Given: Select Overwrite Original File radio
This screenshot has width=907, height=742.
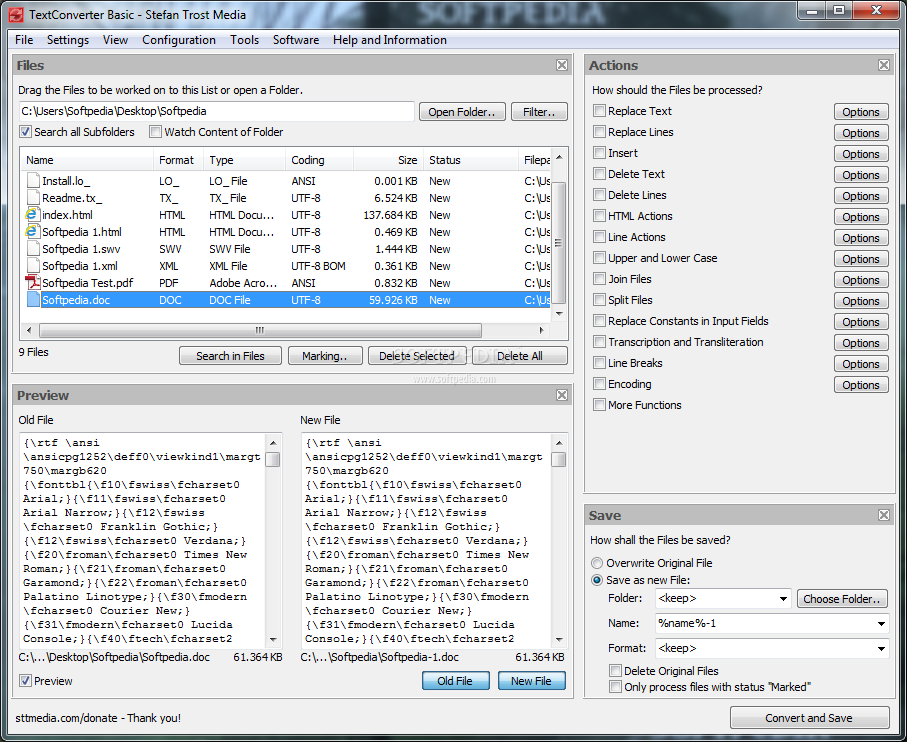Looking at the screenshot, I should [x=597, y=563].
